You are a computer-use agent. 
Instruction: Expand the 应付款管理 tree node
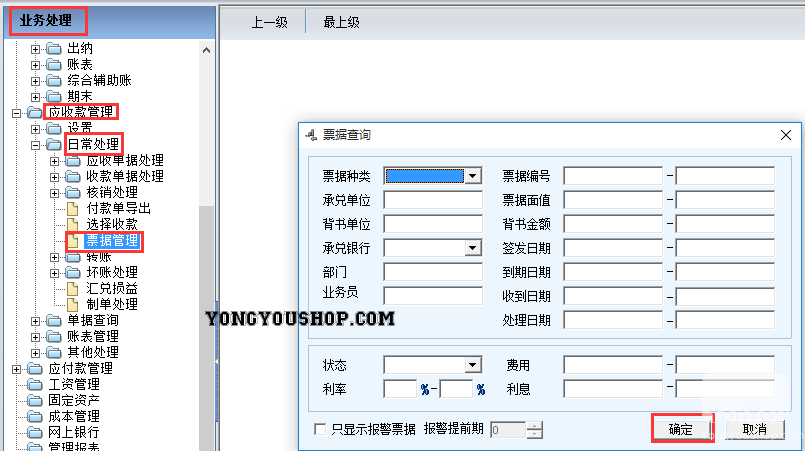(x=16, y=369)
